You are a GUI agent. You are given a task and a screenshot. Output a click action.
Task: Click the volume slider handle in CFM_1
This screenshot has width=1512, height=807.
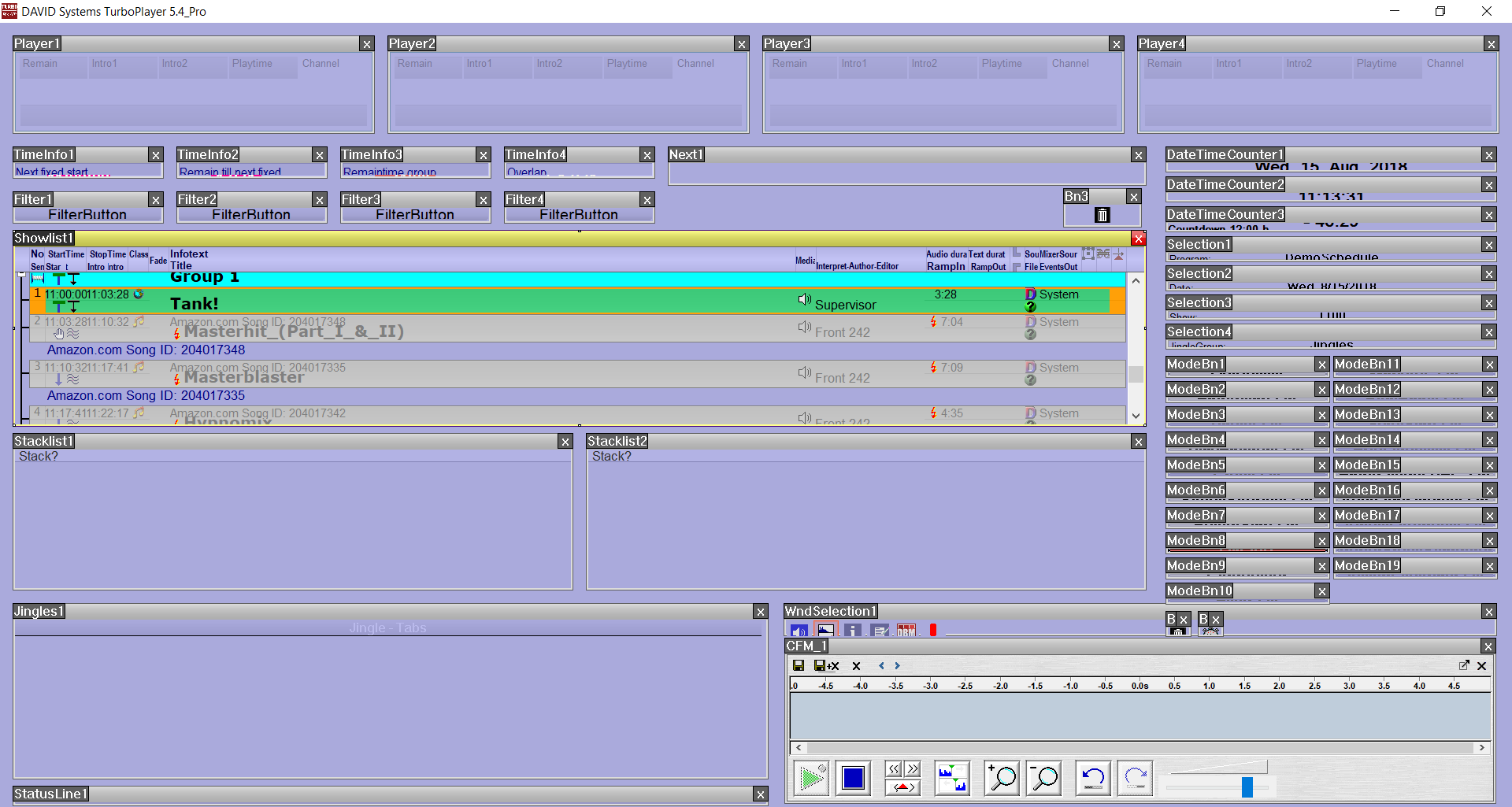1247,787
